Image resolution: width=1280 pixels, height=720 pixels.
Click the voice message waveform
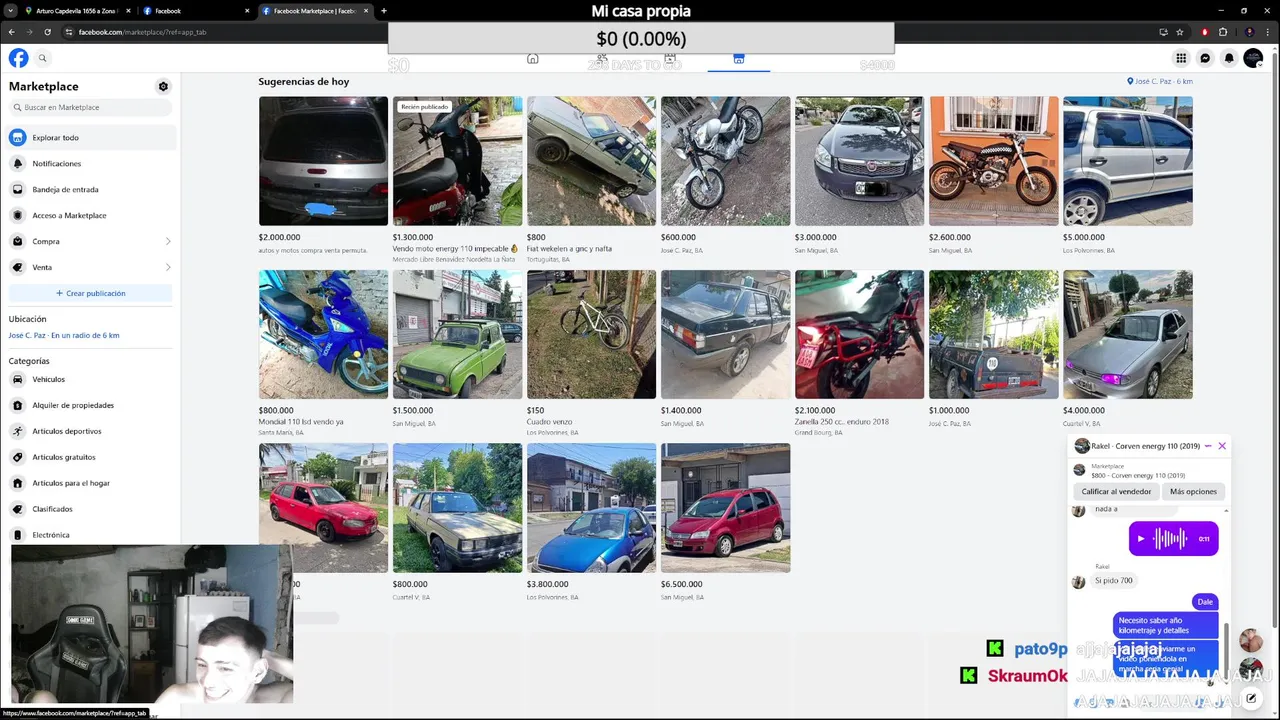coord(1170,538)
